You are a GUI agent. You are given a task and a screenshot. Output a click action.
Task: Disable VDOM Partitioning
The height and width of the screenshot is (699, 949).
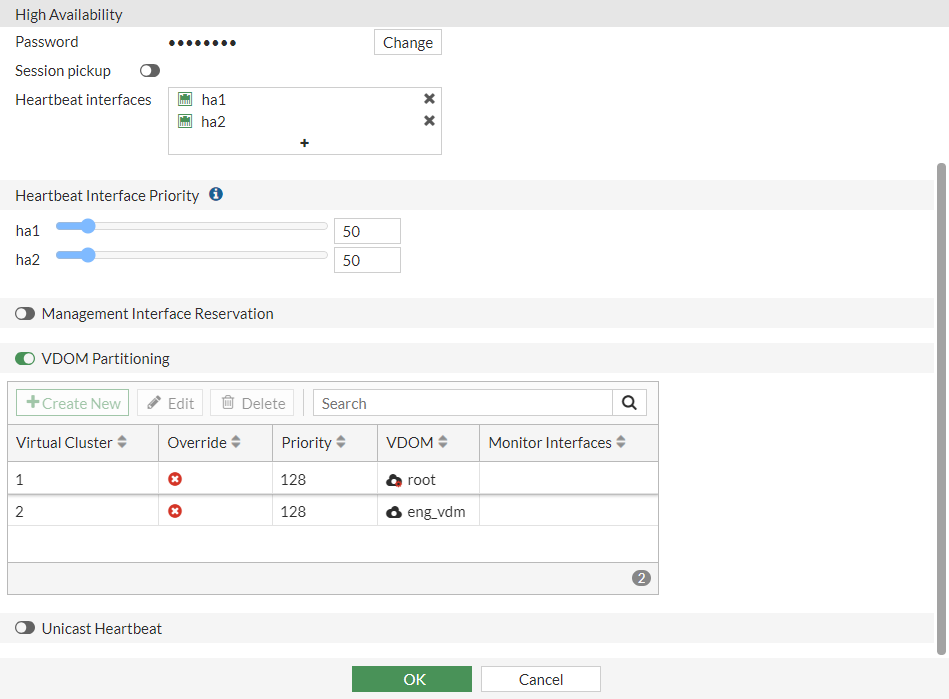tap(25, 357)
